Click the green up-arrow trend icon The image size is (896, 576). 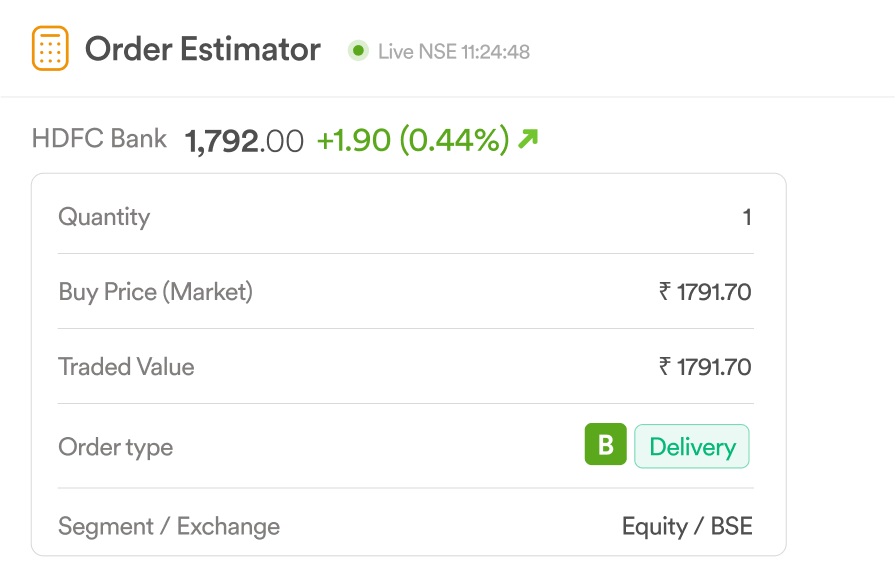[528, 139]
